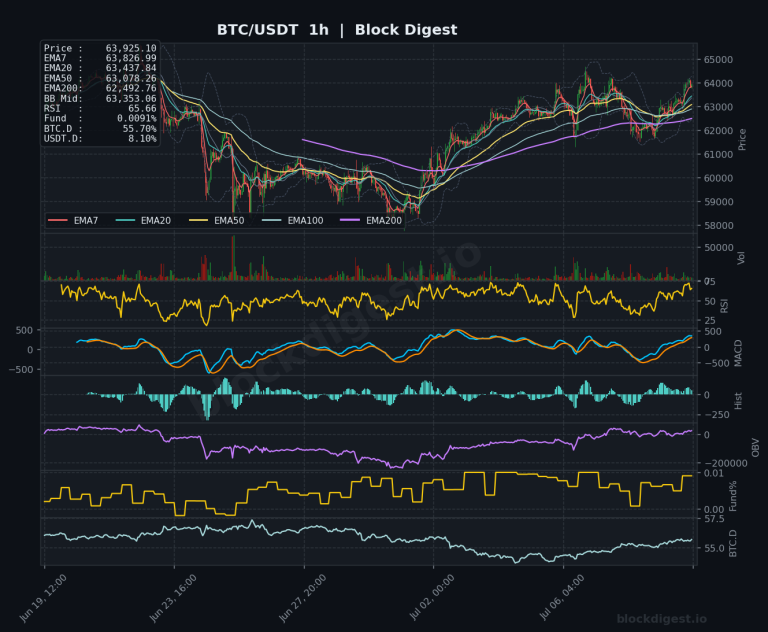Image resolution: width=768 pixels, height=632 pixels.
Task: Click the 'Jul 02, 00:00' date label
Action: (432, 598)
